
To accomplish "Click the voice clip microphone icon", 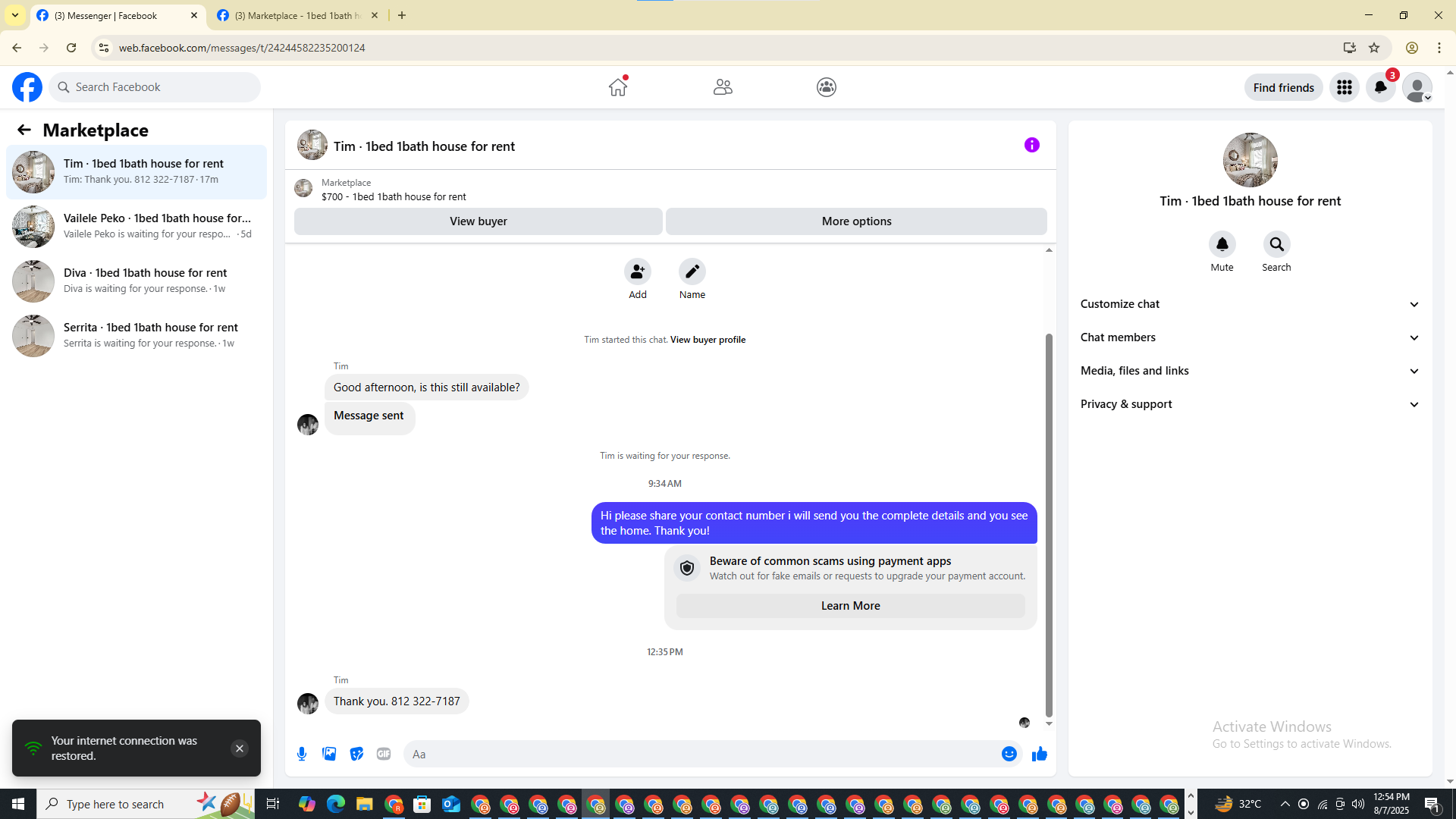I will tap(302, 754).
